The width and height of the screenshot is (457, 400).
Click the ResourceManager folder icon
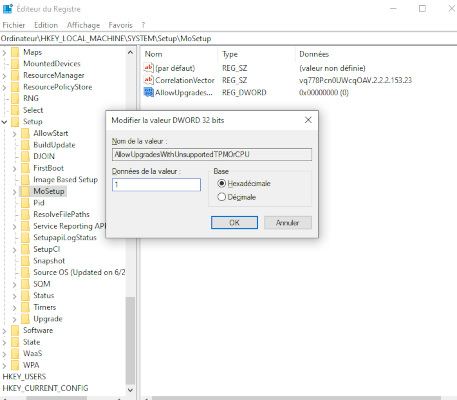tap(15, 75)
